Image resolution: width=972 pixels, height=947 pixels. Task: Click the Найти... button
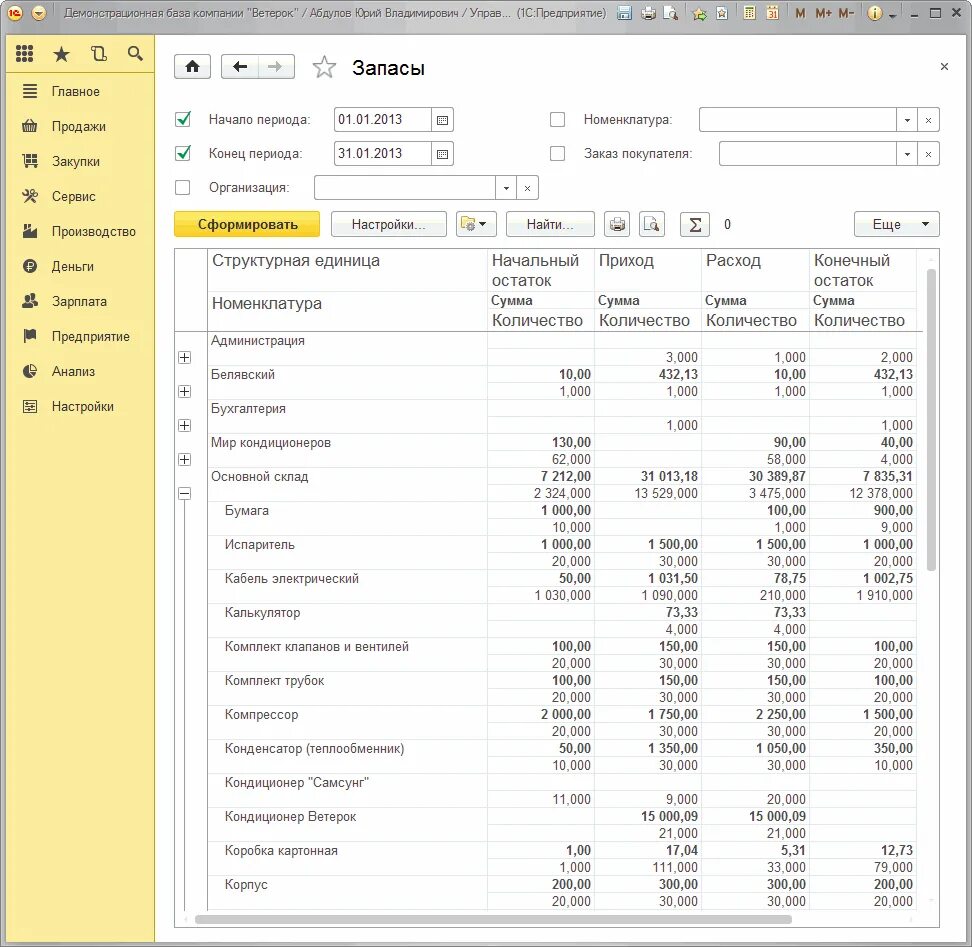[x=550, y=224]
